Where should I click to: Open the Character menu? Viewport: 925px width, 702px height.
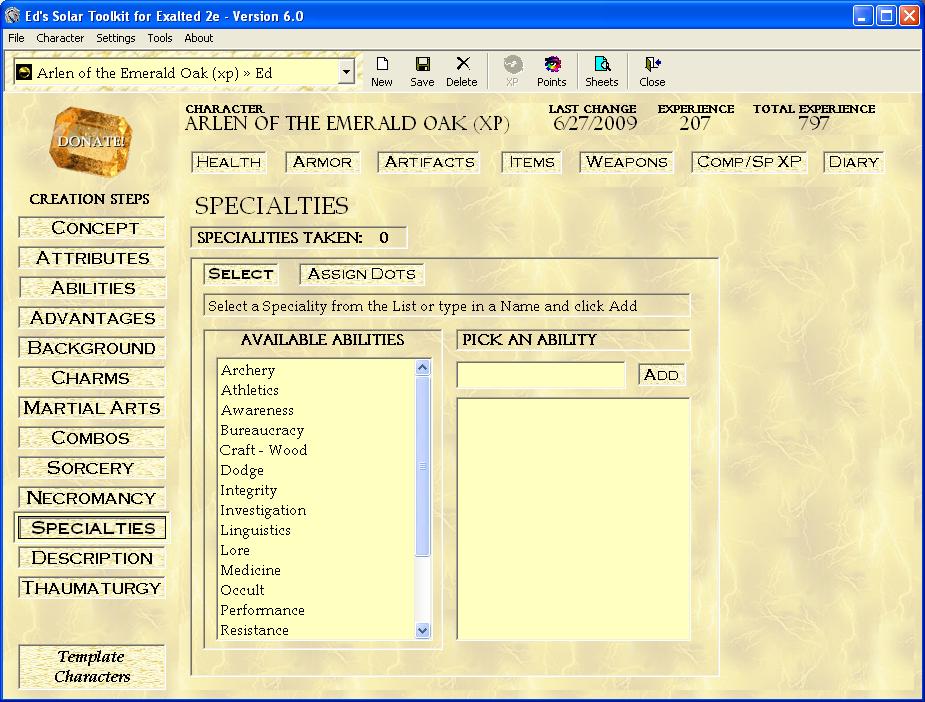[x=60, y=38]
